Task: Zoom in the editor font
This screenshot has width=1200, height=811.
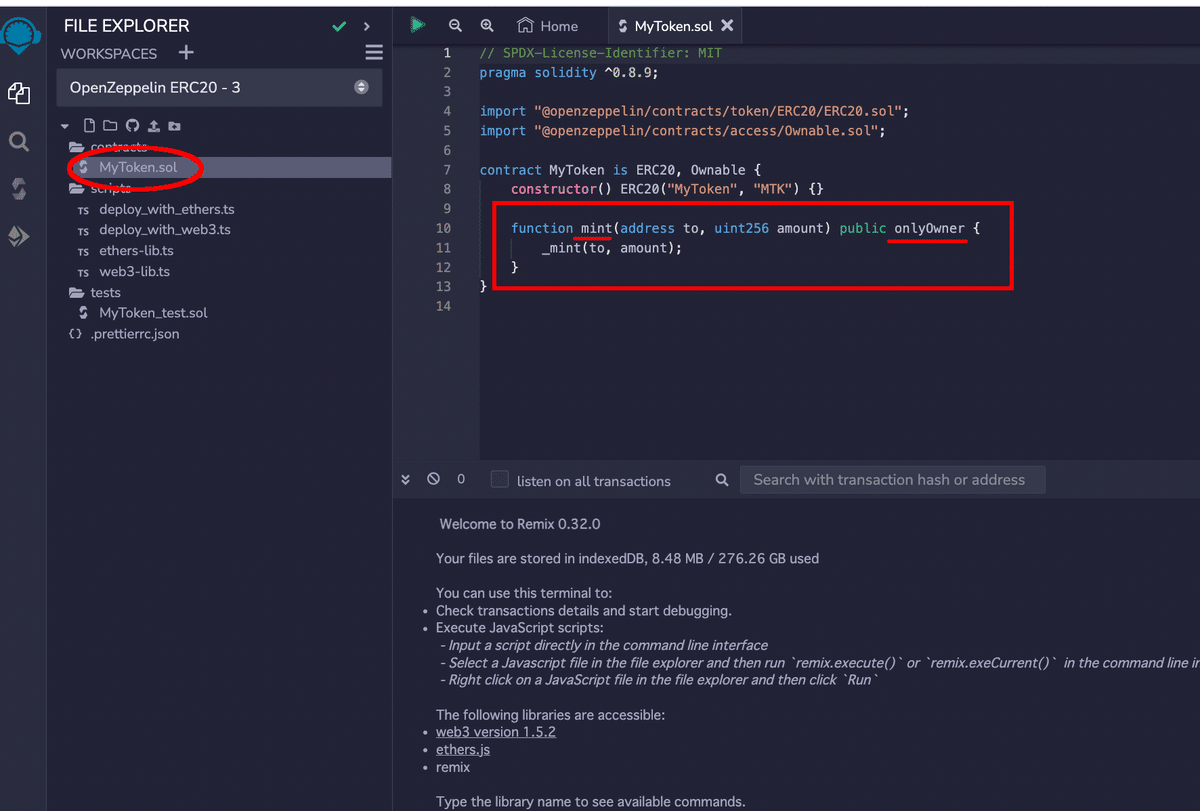Action: 487,26
